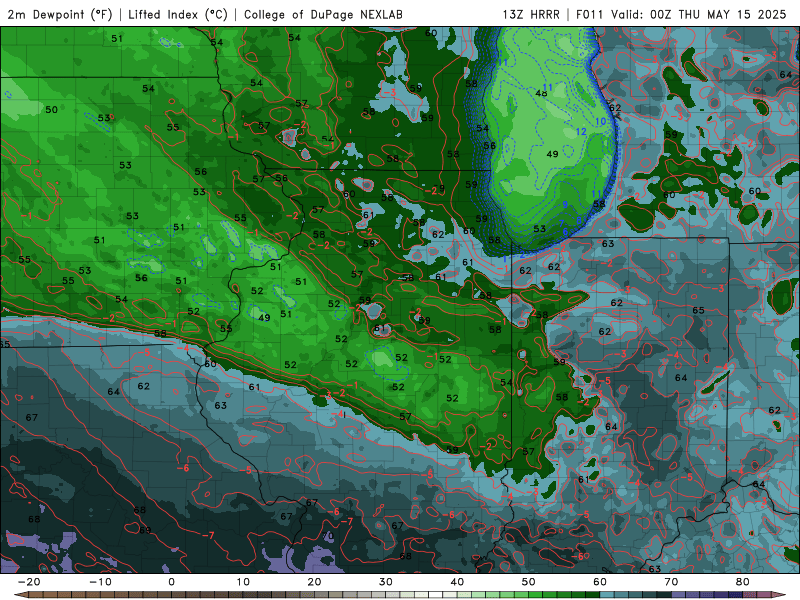Click the 69 dewpoint value on the map
The image size is (800, 600).
[145, 530]
